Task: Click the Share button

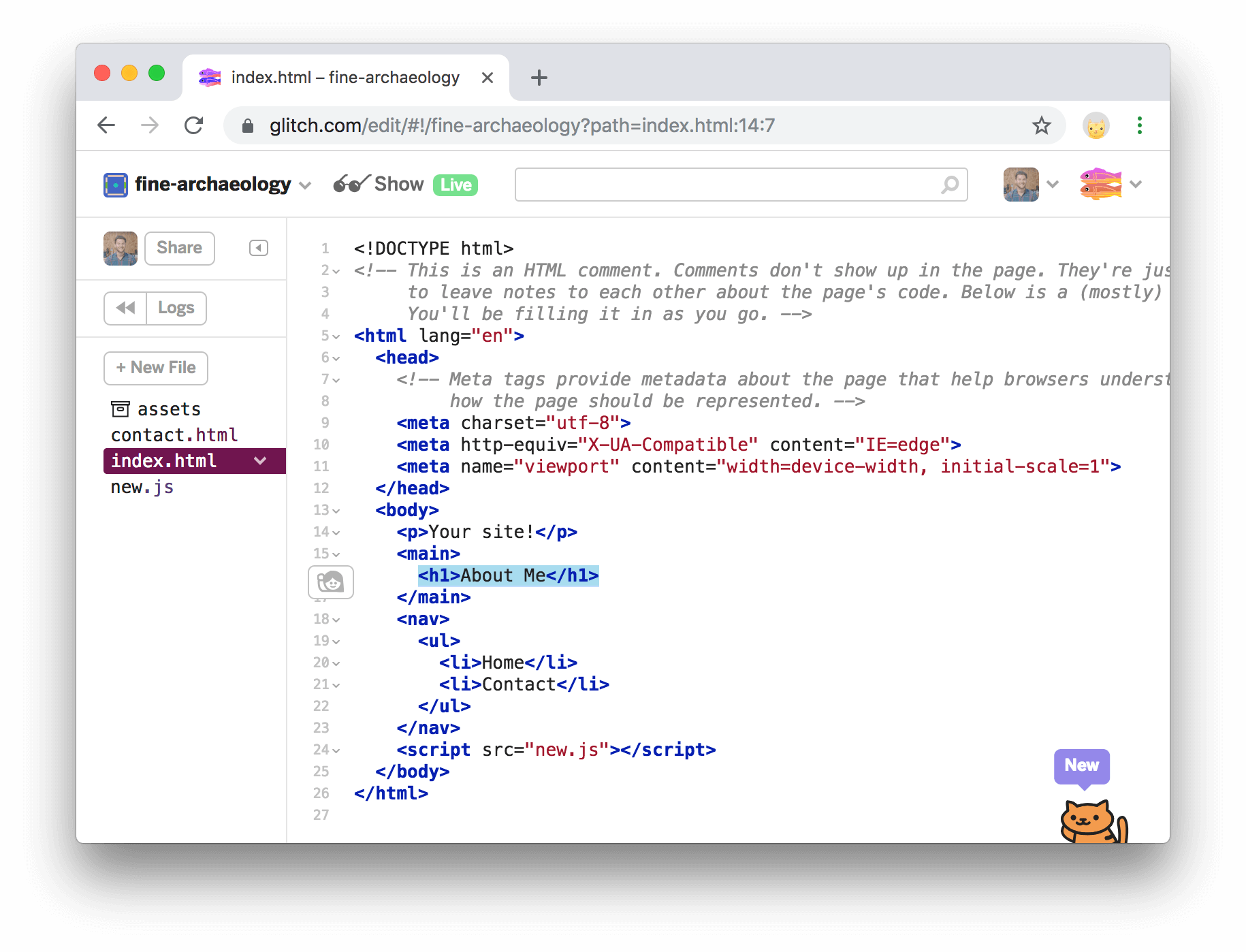Action: point(180,248)
